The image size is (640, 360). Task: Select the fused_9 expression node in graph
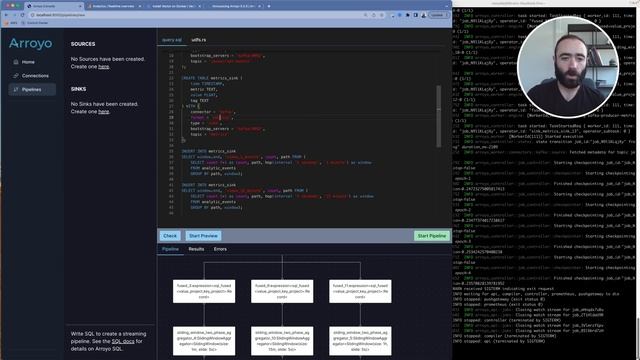[x=282, y=291]
